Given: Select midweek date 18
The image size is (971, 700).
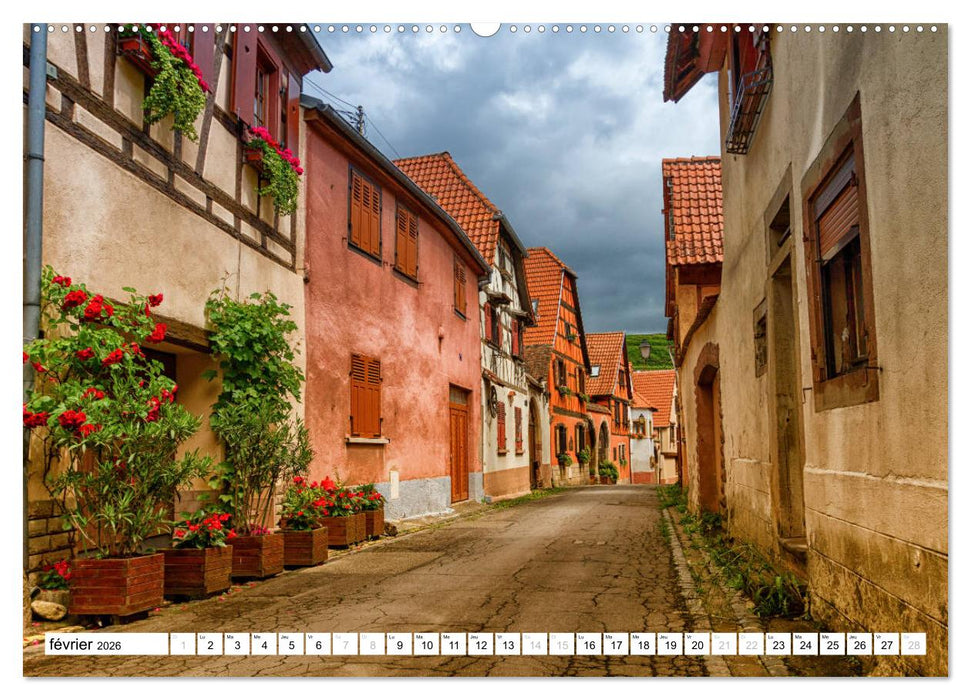Looking at the screenshot, I should pyautogui.click(x=641, y=648).
